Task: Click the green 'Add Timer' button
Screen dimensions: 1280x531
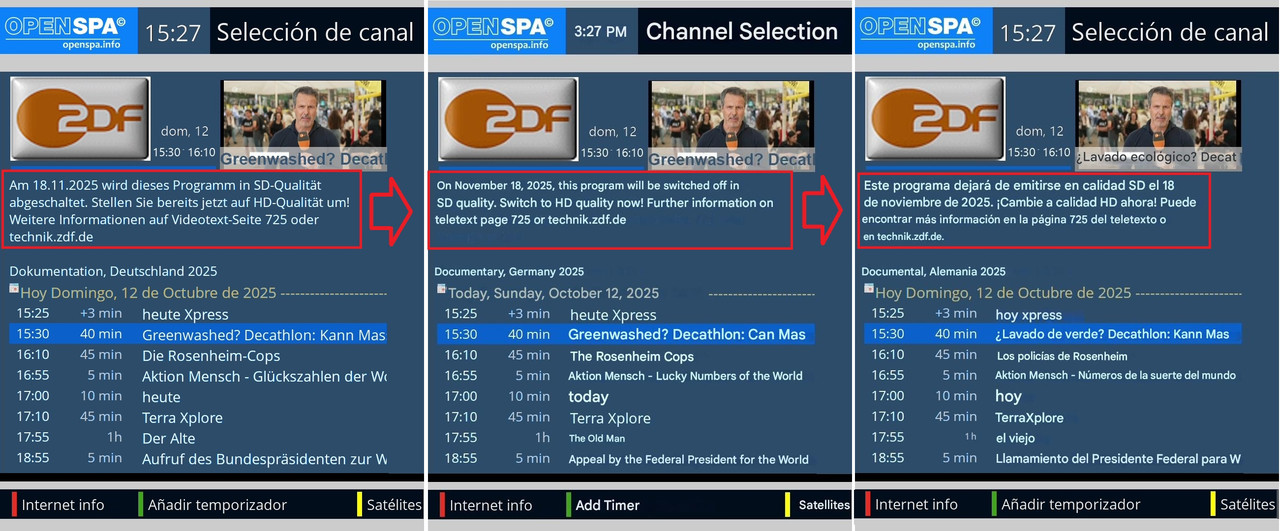Action: pyautogui.click(x=602, y=505)
